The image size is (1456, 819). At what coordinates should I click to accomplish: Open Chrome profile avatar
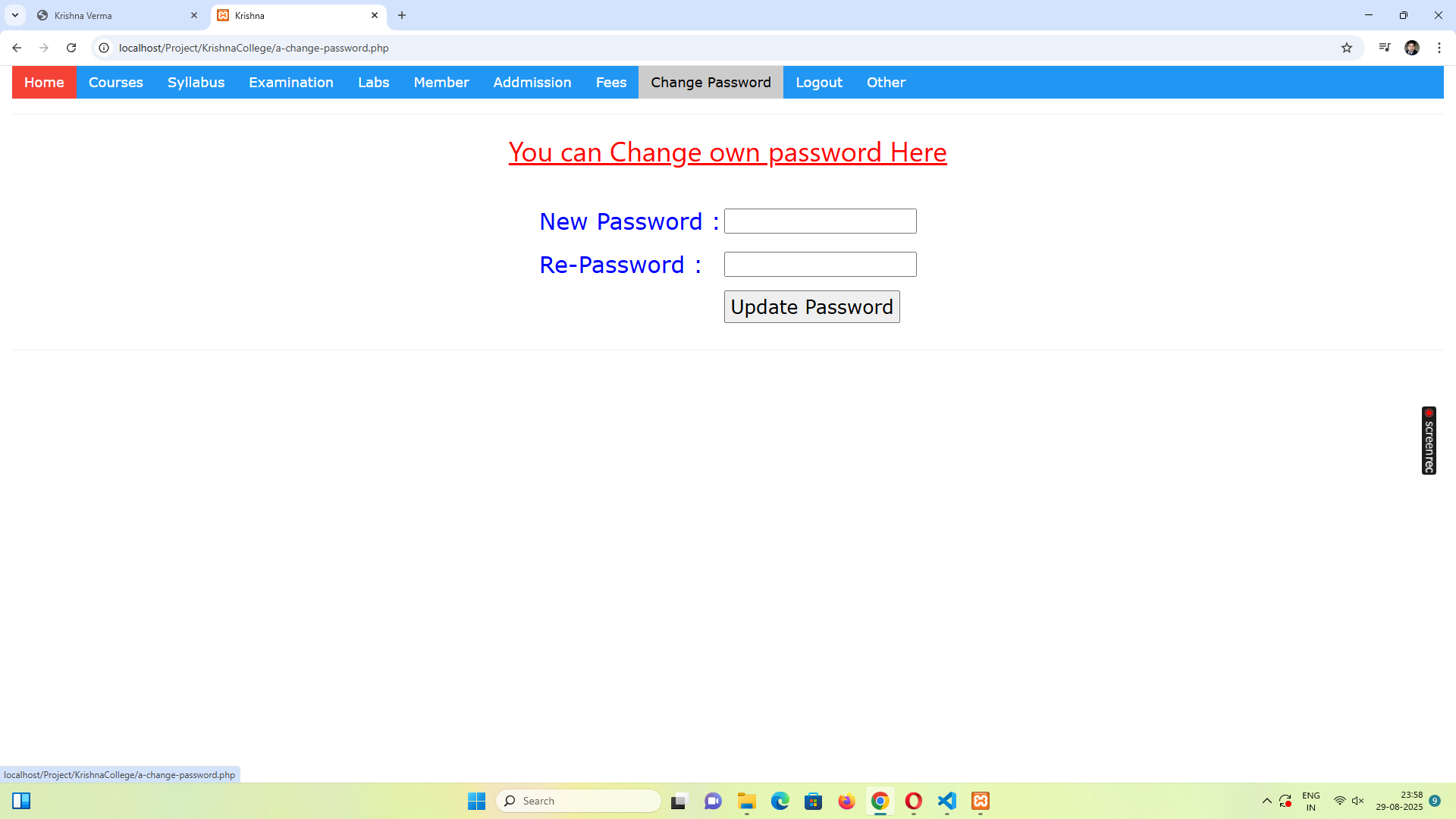pyautogui.click(x=1412, y=48)
